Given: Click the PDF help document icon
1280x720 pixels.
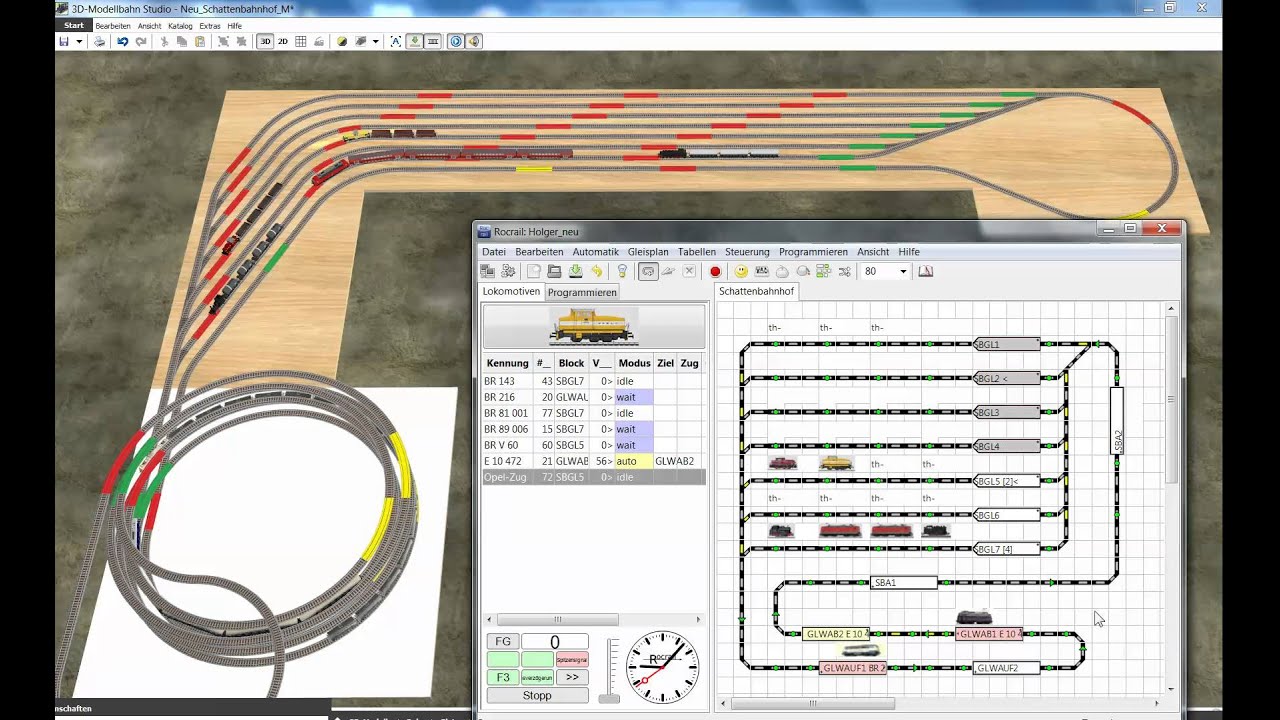Looking at the screenshot, I should click(x=926, y=271).
